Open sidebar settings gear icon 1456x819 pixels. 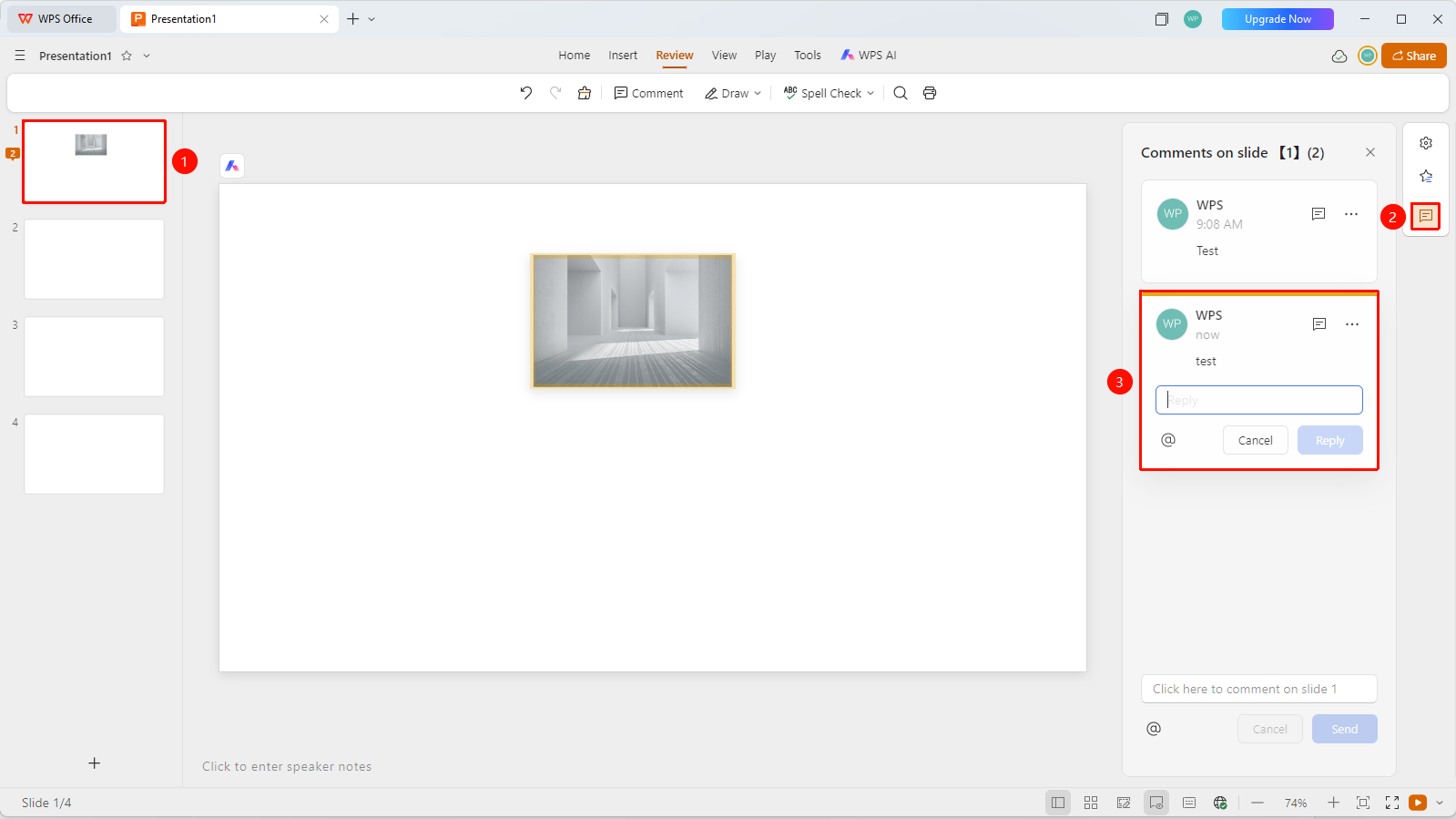pyautogui.click(x=1426, y=143)
